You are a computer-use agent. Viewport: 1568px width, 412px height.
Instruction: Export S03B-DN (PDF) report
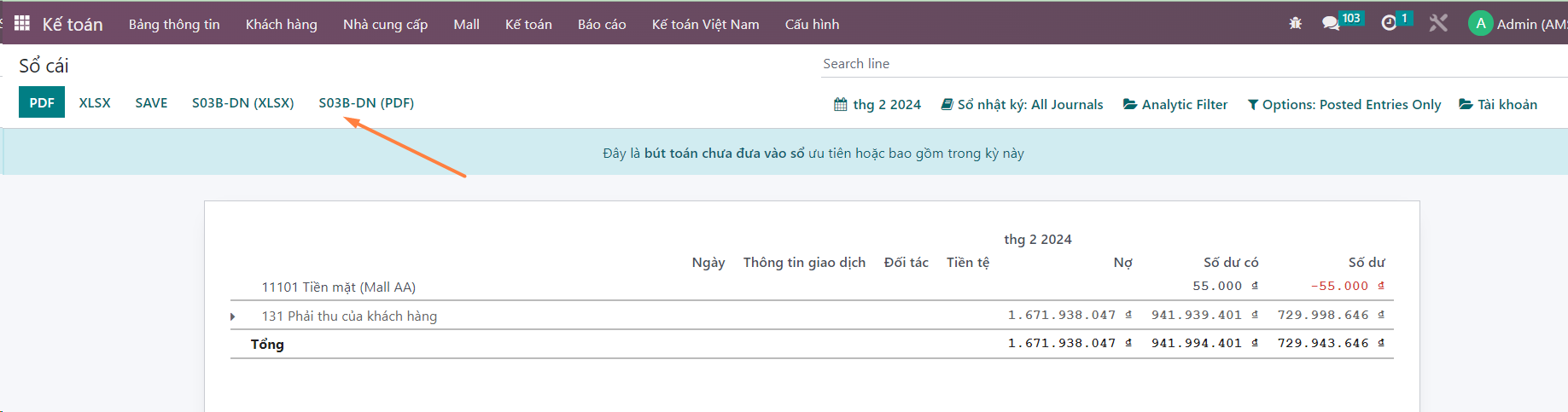(x=366, y=102)
